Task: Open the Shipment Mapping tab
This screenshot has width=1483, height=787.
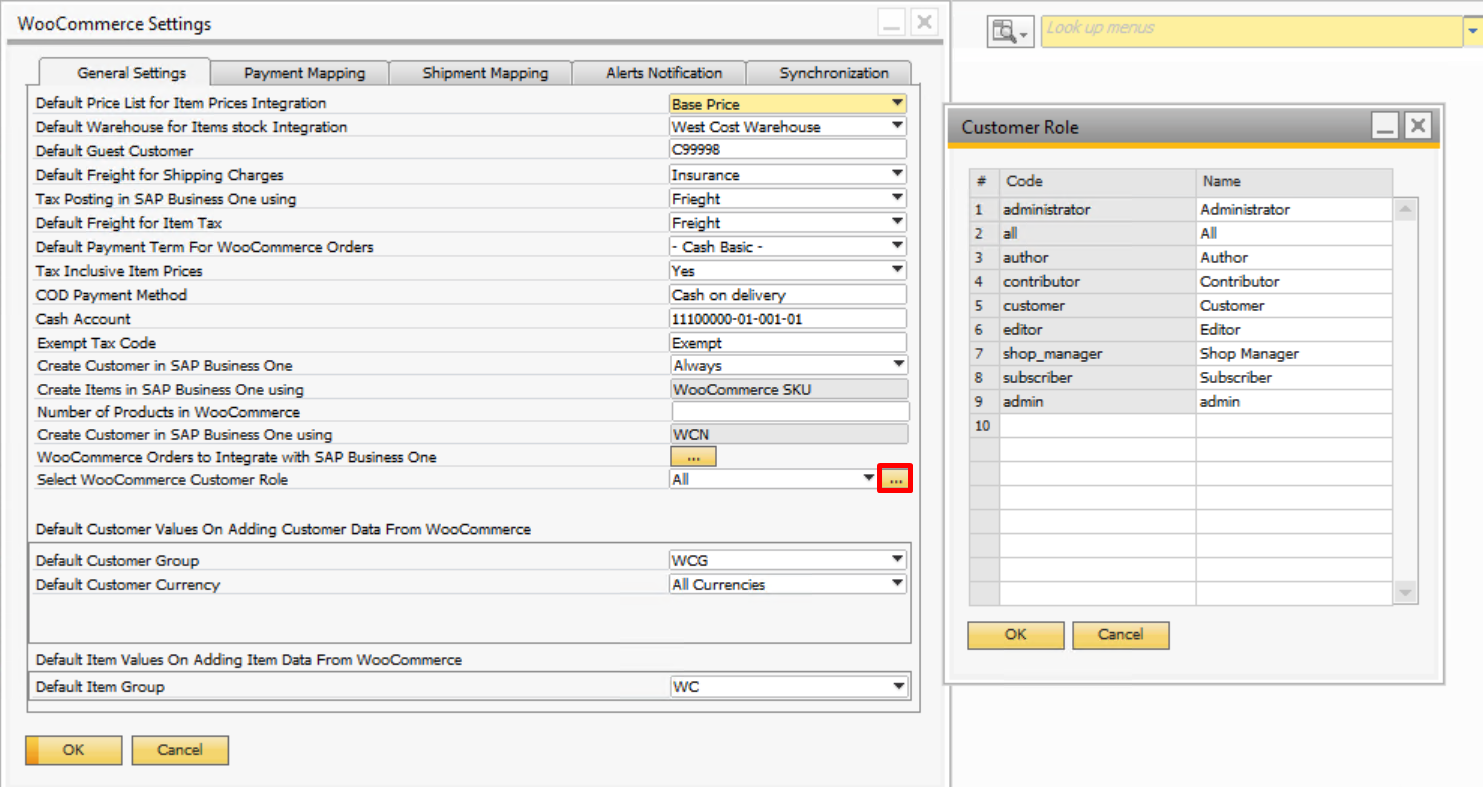Action: pos(480,73)
